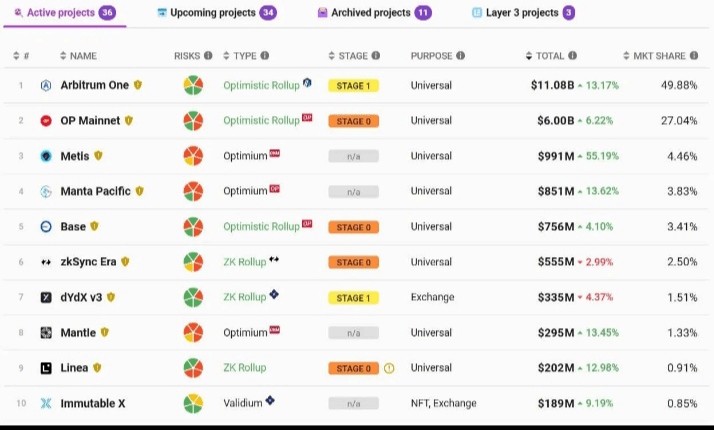
Task: Open the Layer 3 projects tab
Action: (x=523, y=13)
